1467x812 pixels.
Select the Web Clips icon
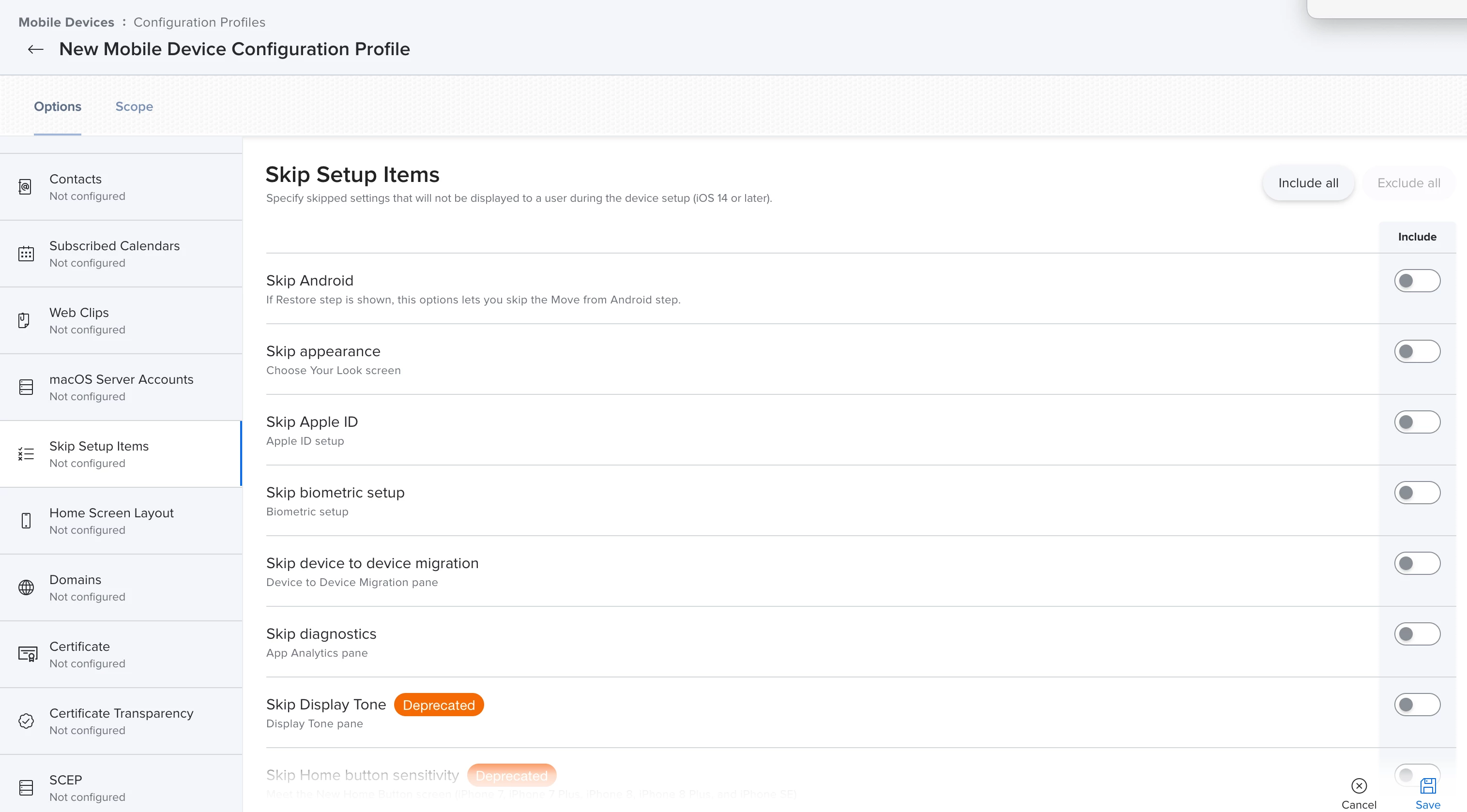[x=24, y=320]
